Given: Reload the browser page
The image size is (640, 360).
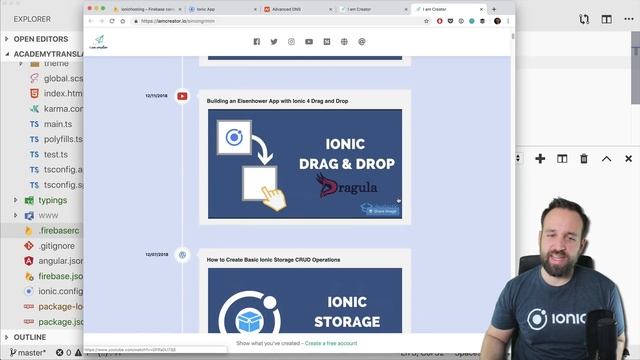Looking at the screenshot, I should tap(112, 21).
